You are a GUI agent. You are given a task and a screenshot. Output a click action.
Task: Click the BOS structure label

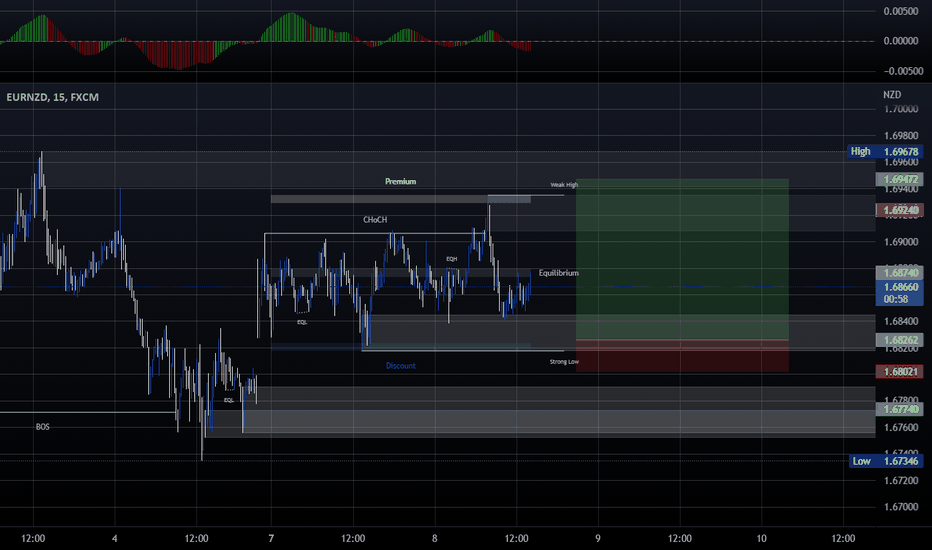(x=43, y=427)
